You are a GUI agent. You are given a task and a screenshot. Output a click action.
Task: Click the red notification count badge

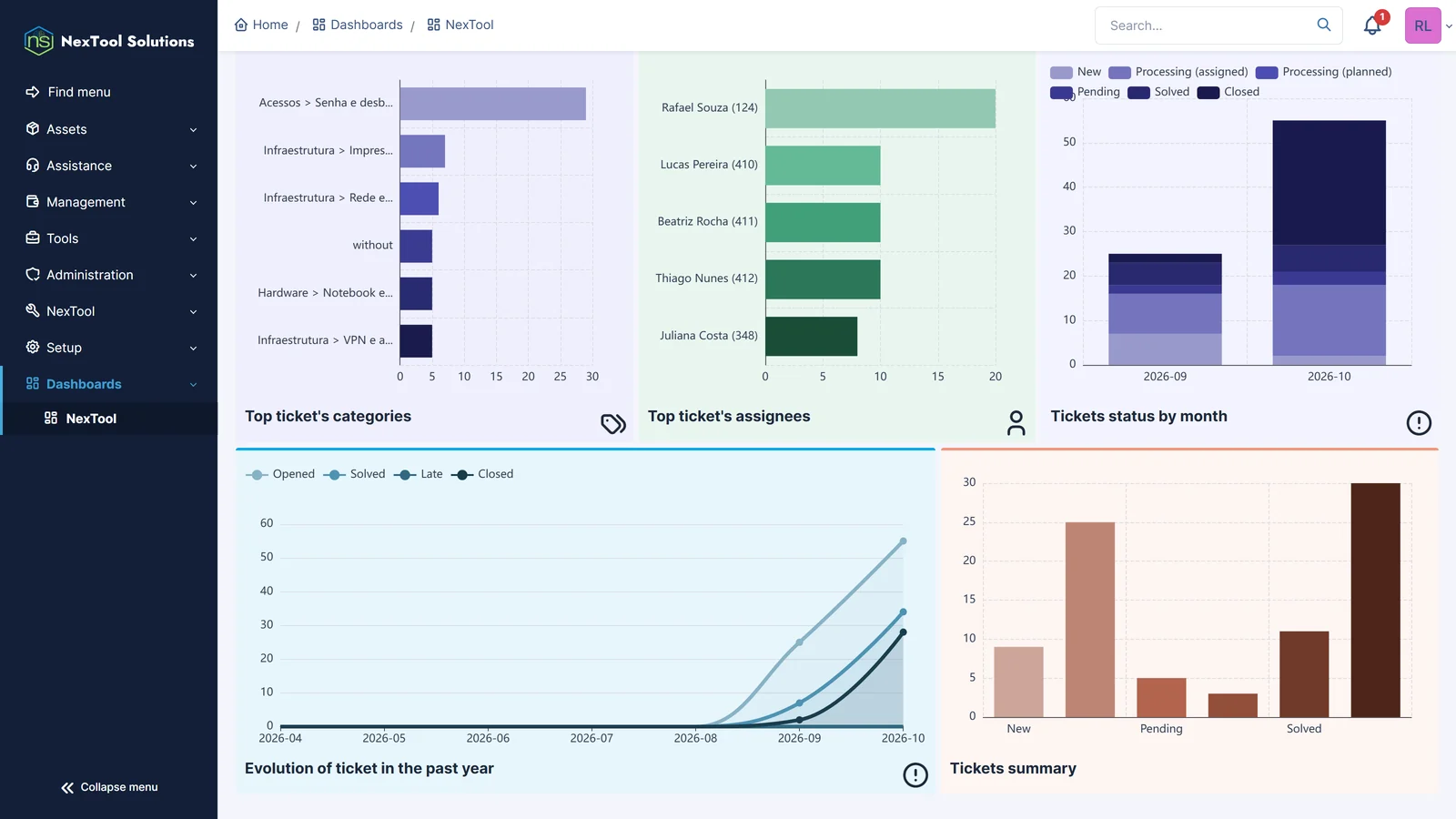(x=1382, y=16)
